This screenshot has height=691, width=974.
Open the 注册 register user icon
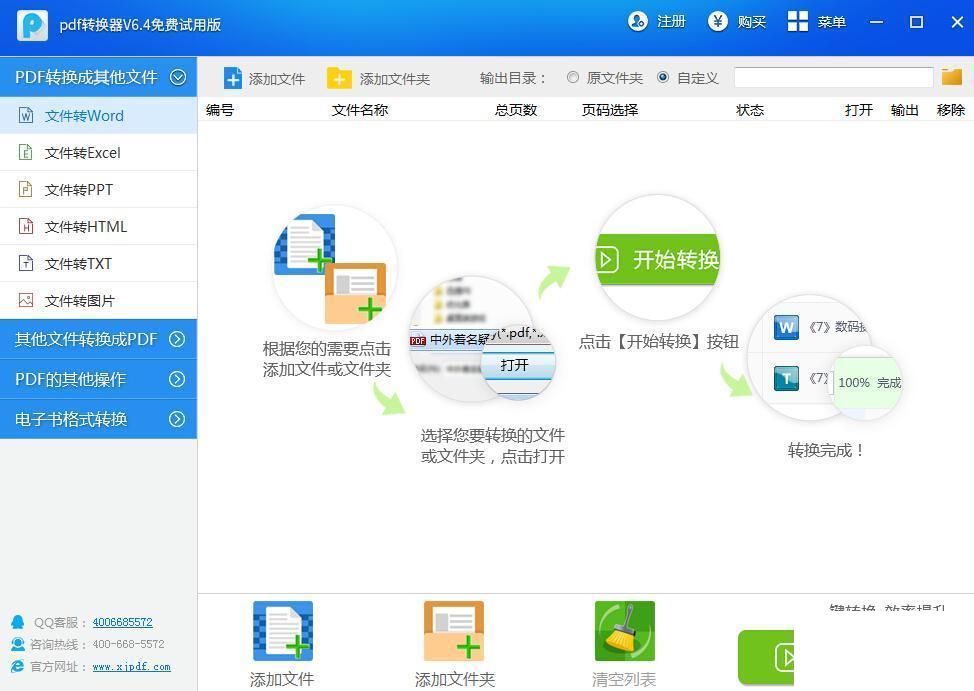[637, 22]
